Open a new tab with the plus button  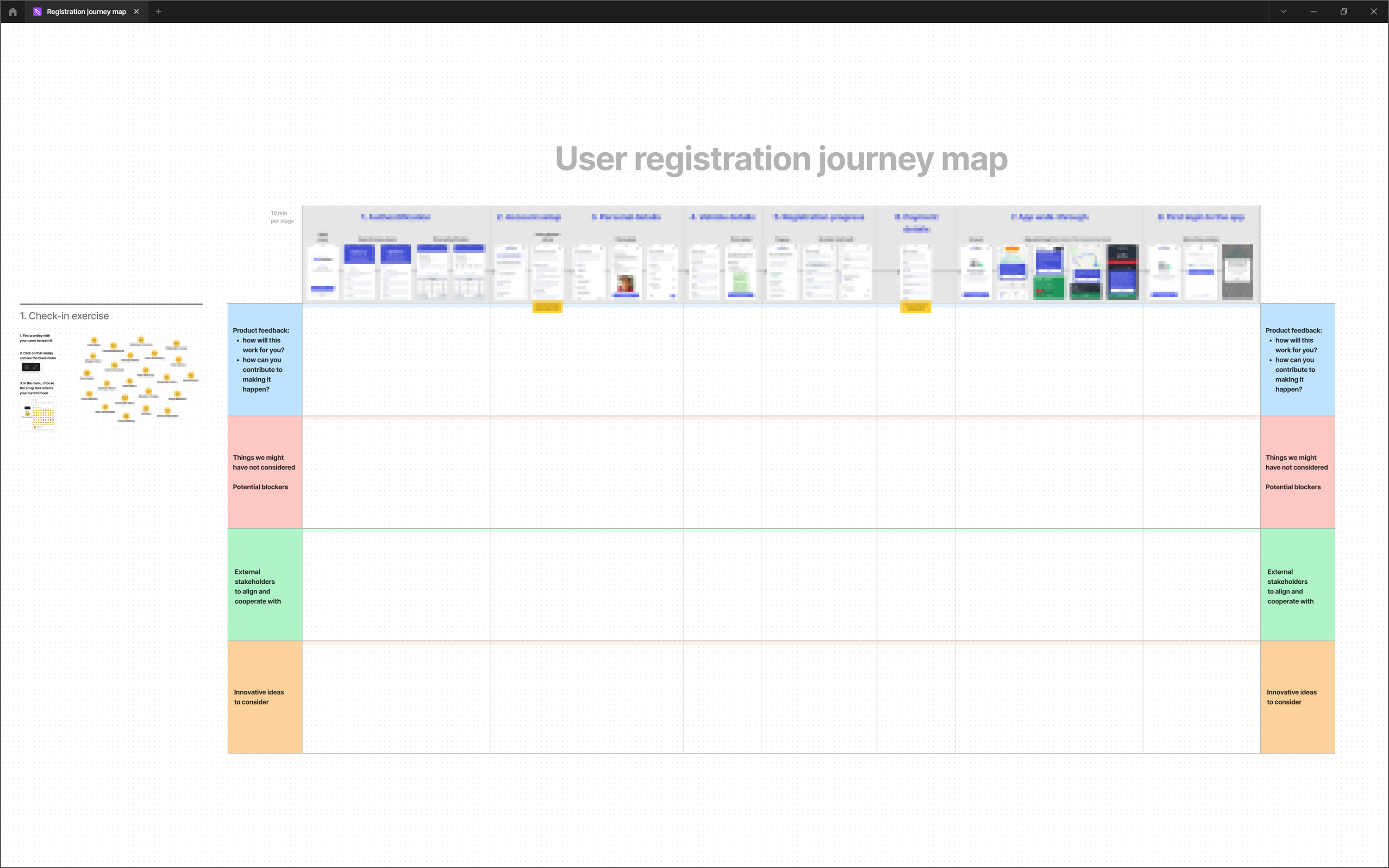(158, 12)
